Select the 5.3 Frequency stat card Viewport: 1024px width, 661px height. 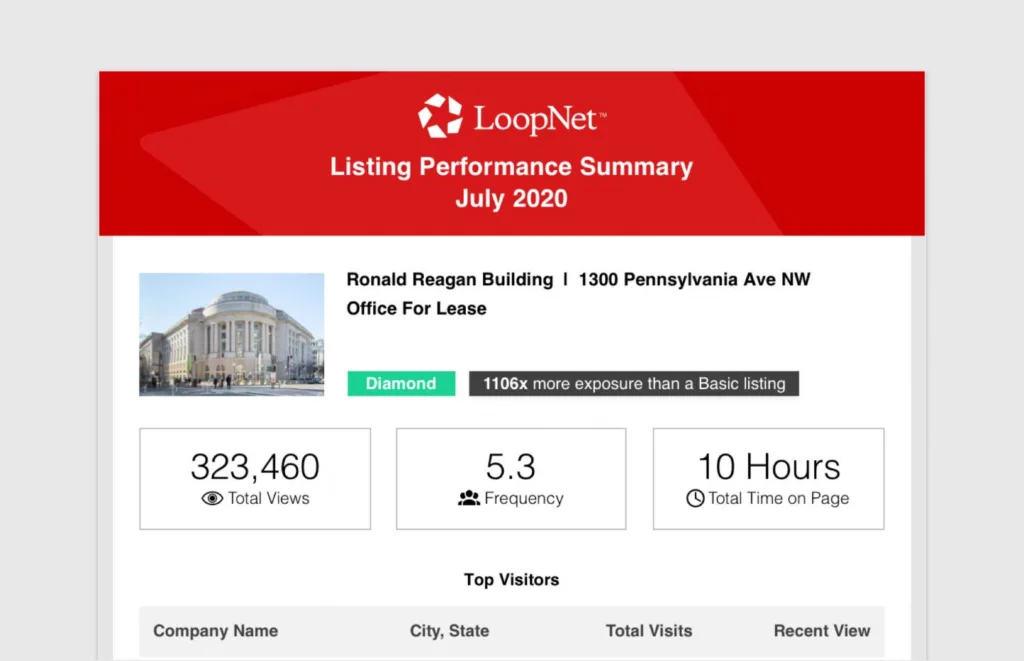pyautogui.click(x=511, y=478)
